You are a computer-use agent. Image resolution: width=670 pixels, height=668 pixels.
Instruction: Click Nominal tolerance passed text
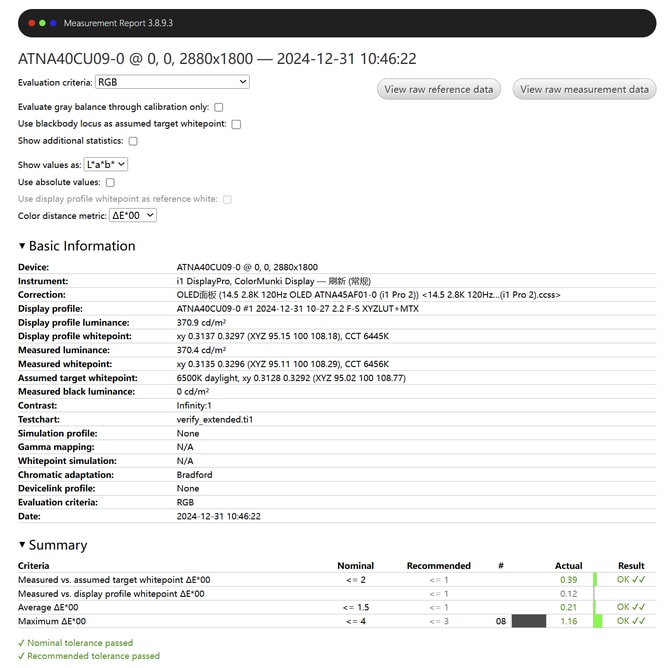click(80, 643)
